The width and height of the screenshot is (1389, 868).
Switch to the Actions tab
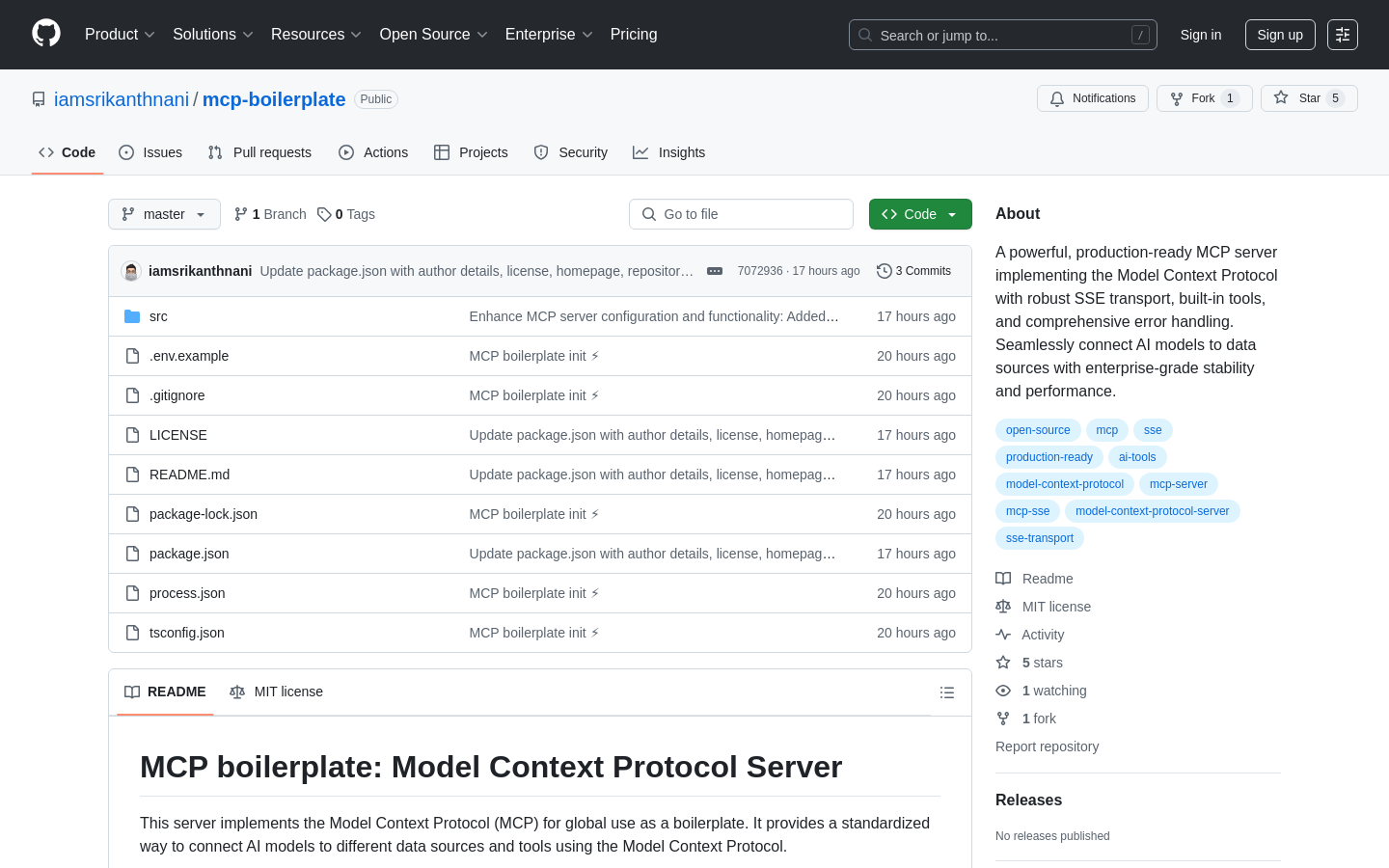pos(373,152)
